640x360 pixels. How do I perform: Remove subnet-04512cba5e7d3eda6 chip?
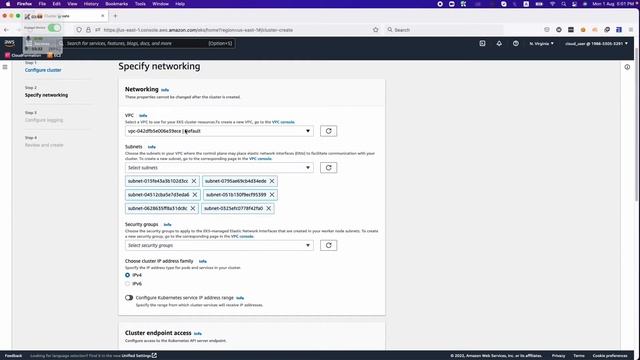coord(195,195)
